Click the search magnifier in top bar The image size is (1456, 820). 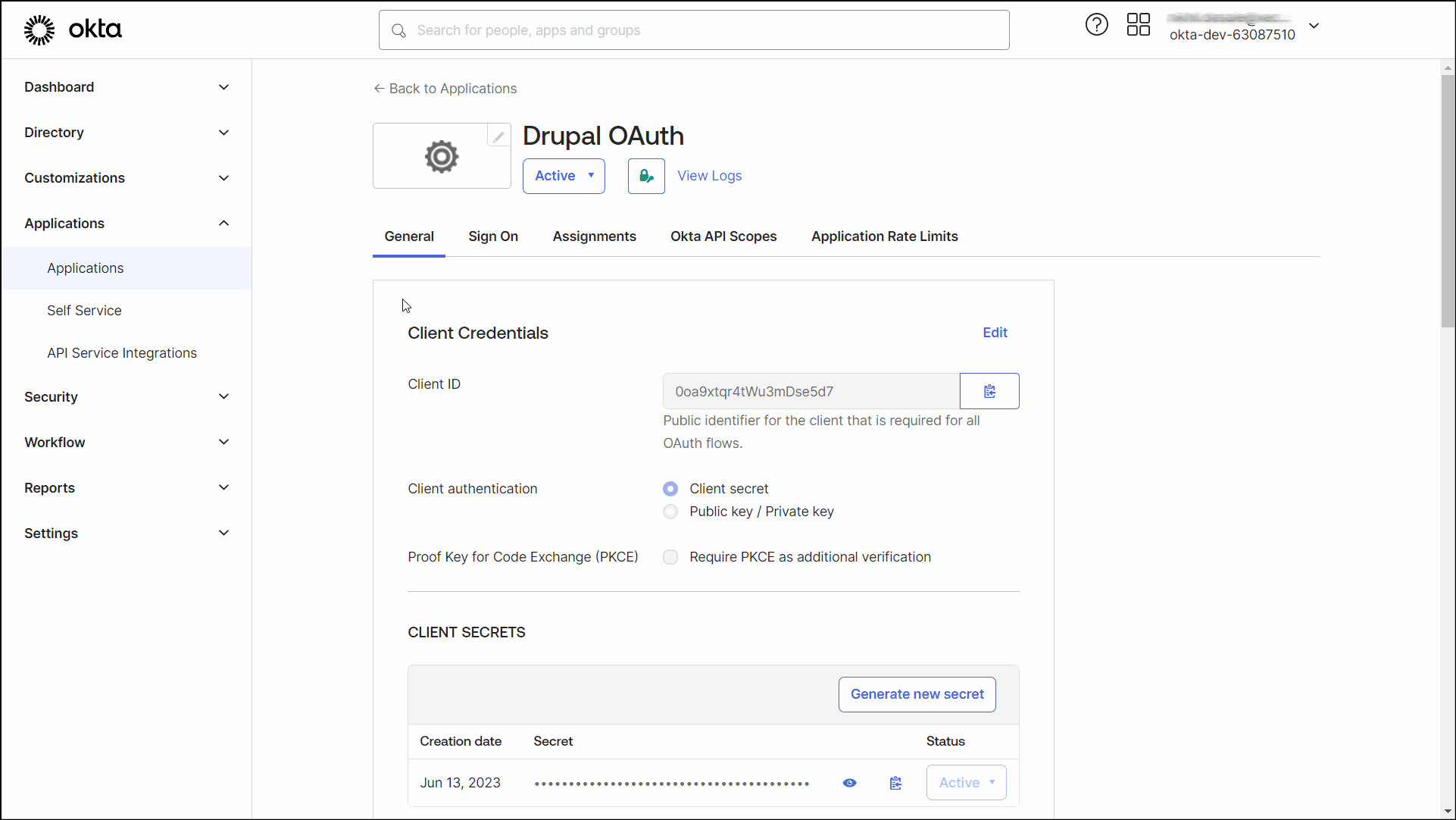click(x=398, y=30)
